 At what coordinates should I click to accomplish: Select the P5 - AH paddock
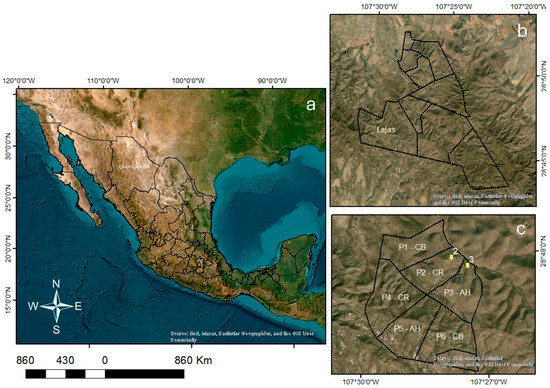tap(407, 328)
